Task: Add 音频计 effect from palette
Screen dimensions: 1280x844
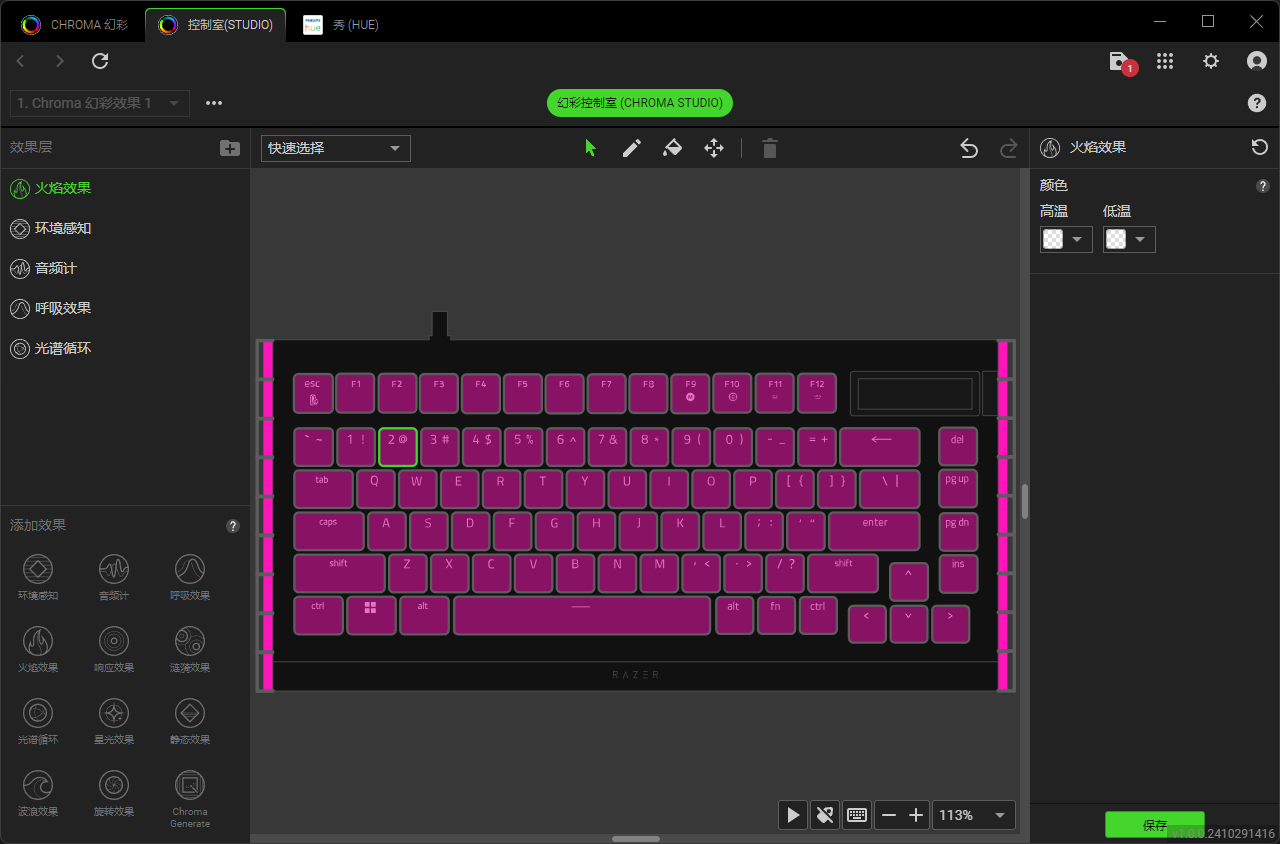Action: [114, 577]
